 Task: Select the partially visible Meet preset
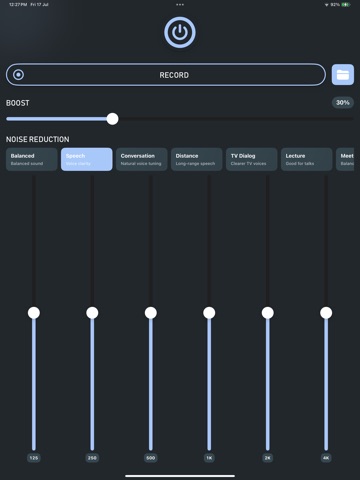345,159
